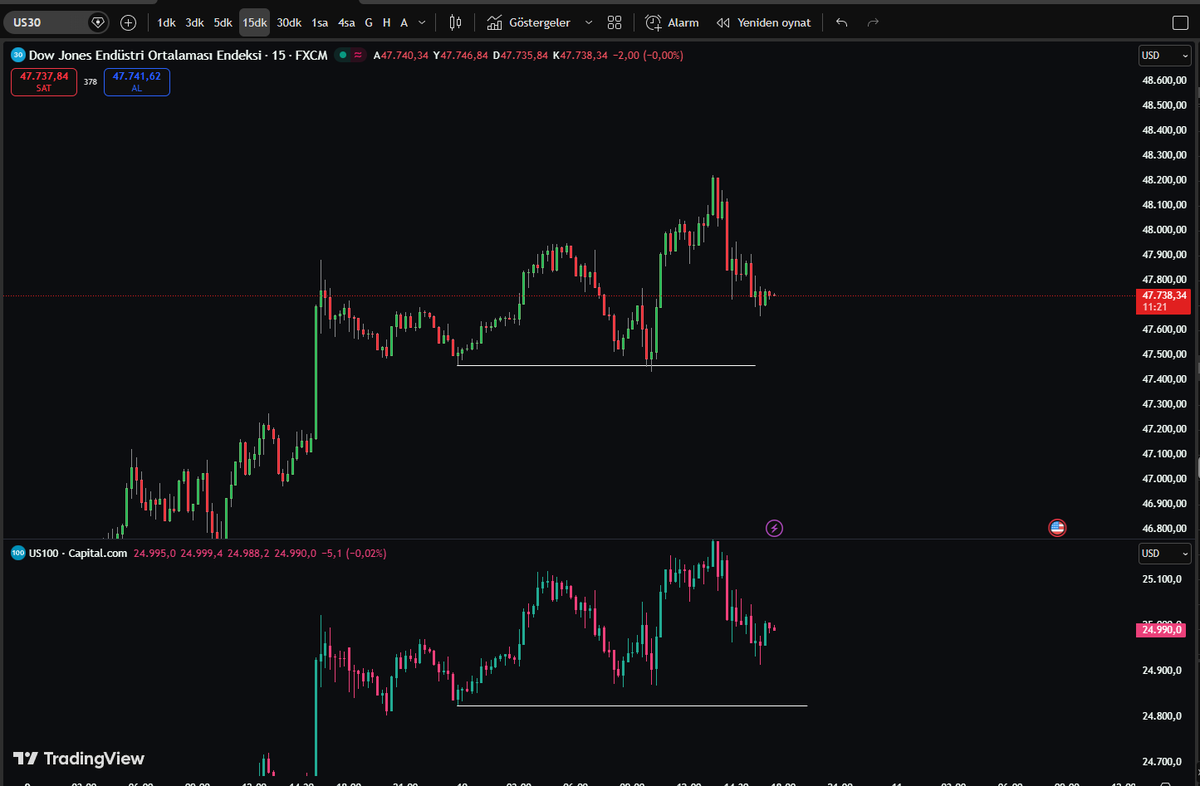Click the US flag economic event marker
Image resolution: width=1200 pixels, height=786 pixels.
tap(1057, 527)
